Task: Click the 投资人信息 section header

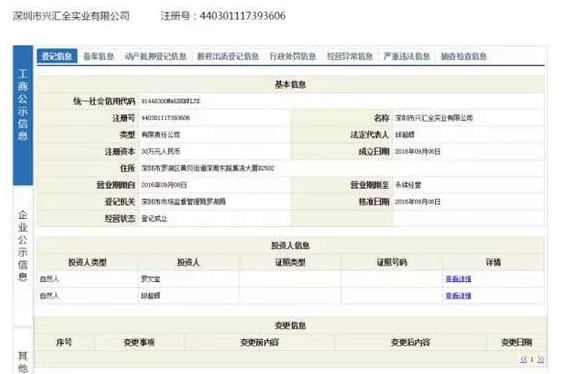Action: [x=290, y=245]
